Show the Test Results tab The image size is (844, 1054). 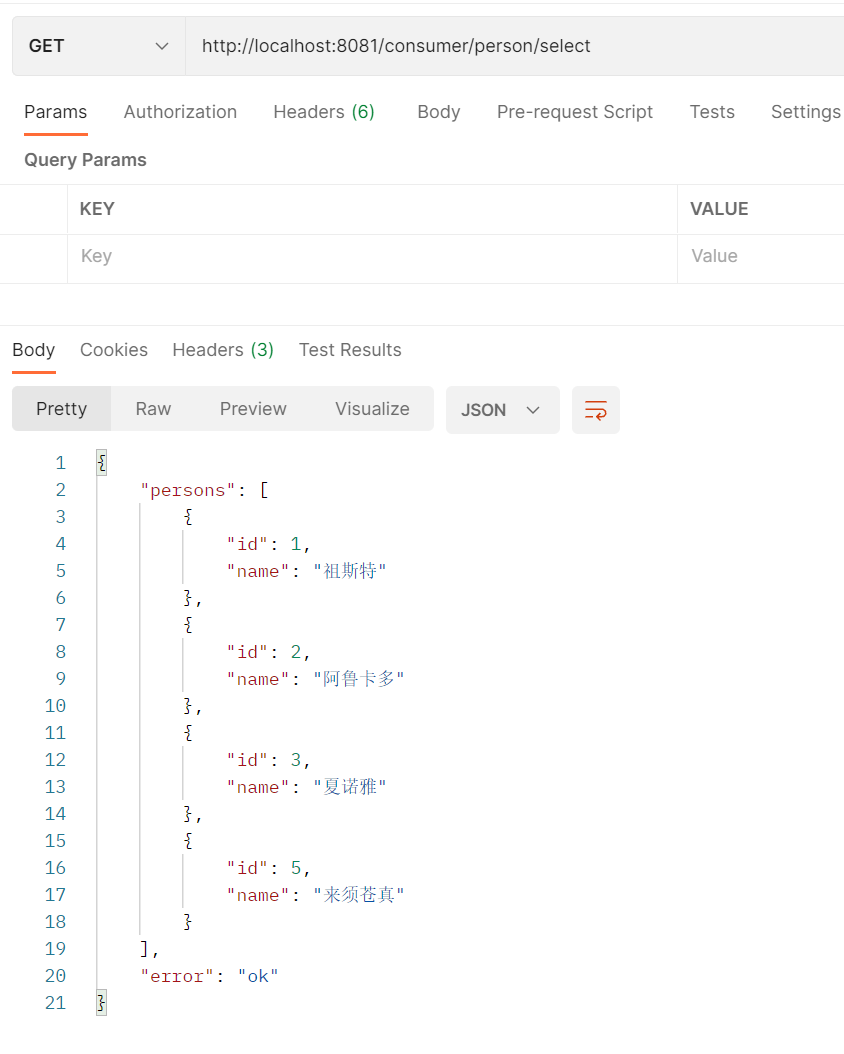click(x=350, y=350)
